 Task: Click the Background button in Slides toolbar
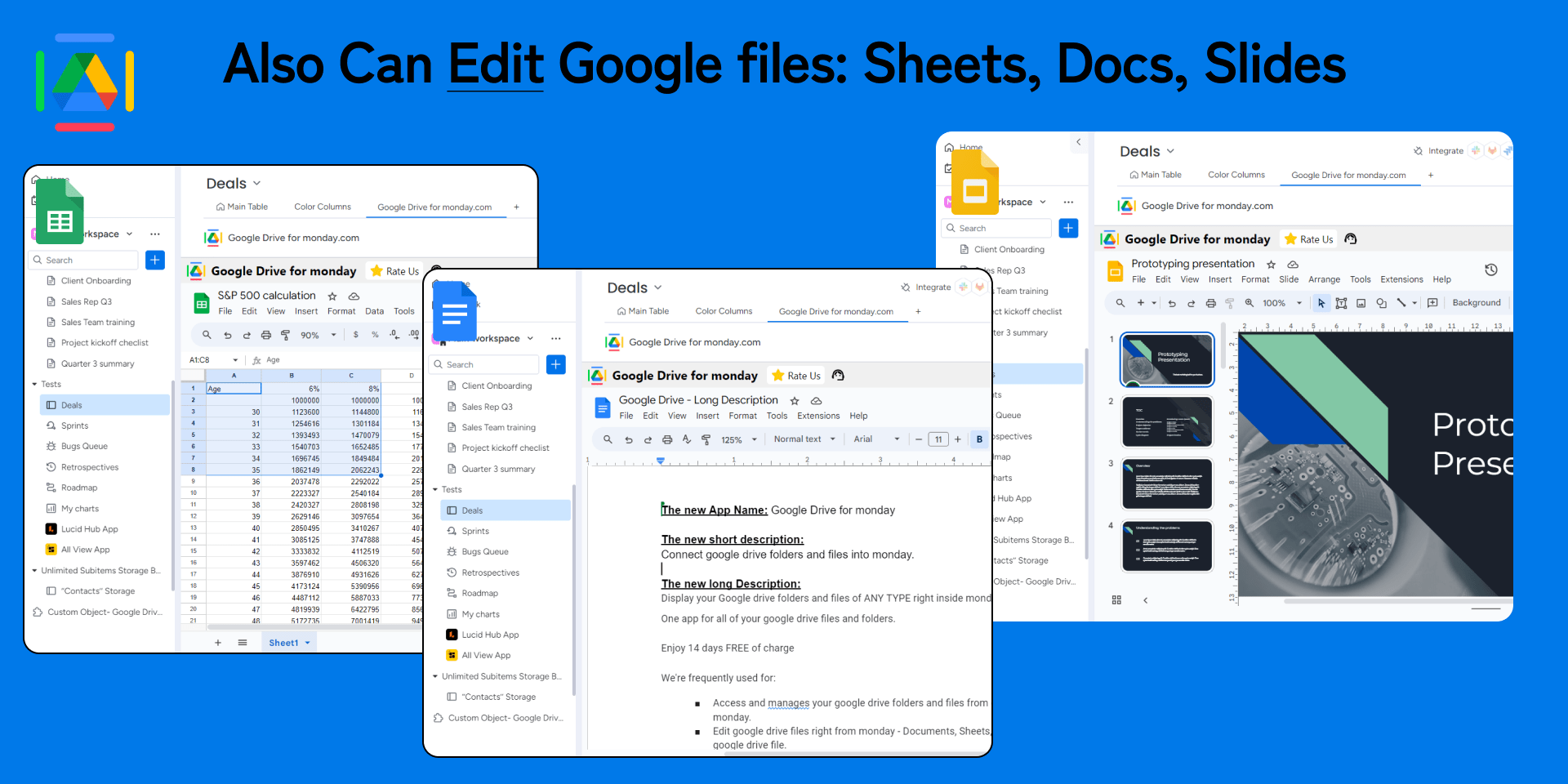click(1477, 303)
